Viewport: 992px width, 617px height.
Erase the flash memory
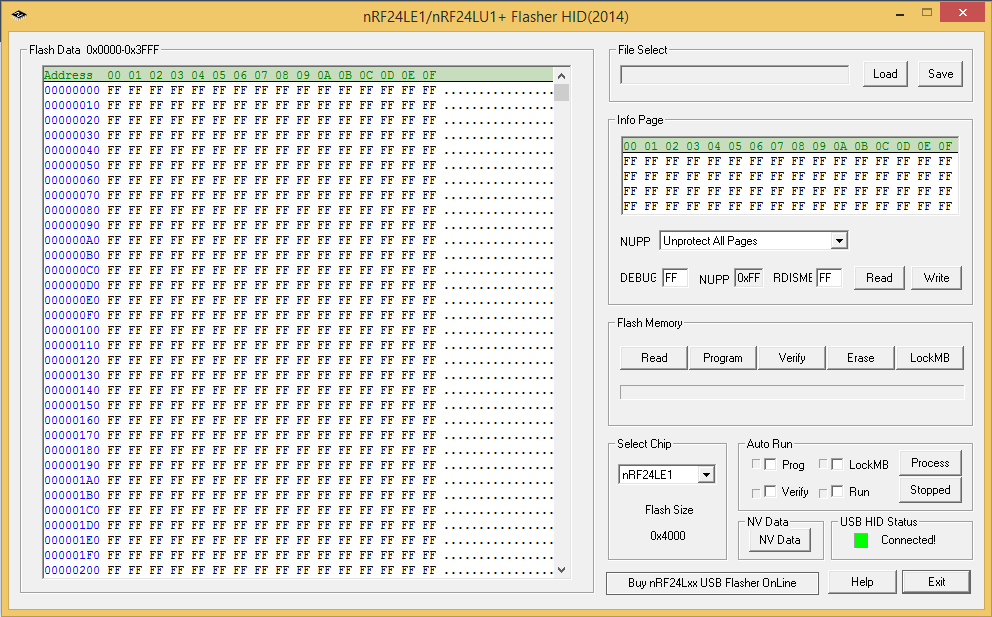860,357
